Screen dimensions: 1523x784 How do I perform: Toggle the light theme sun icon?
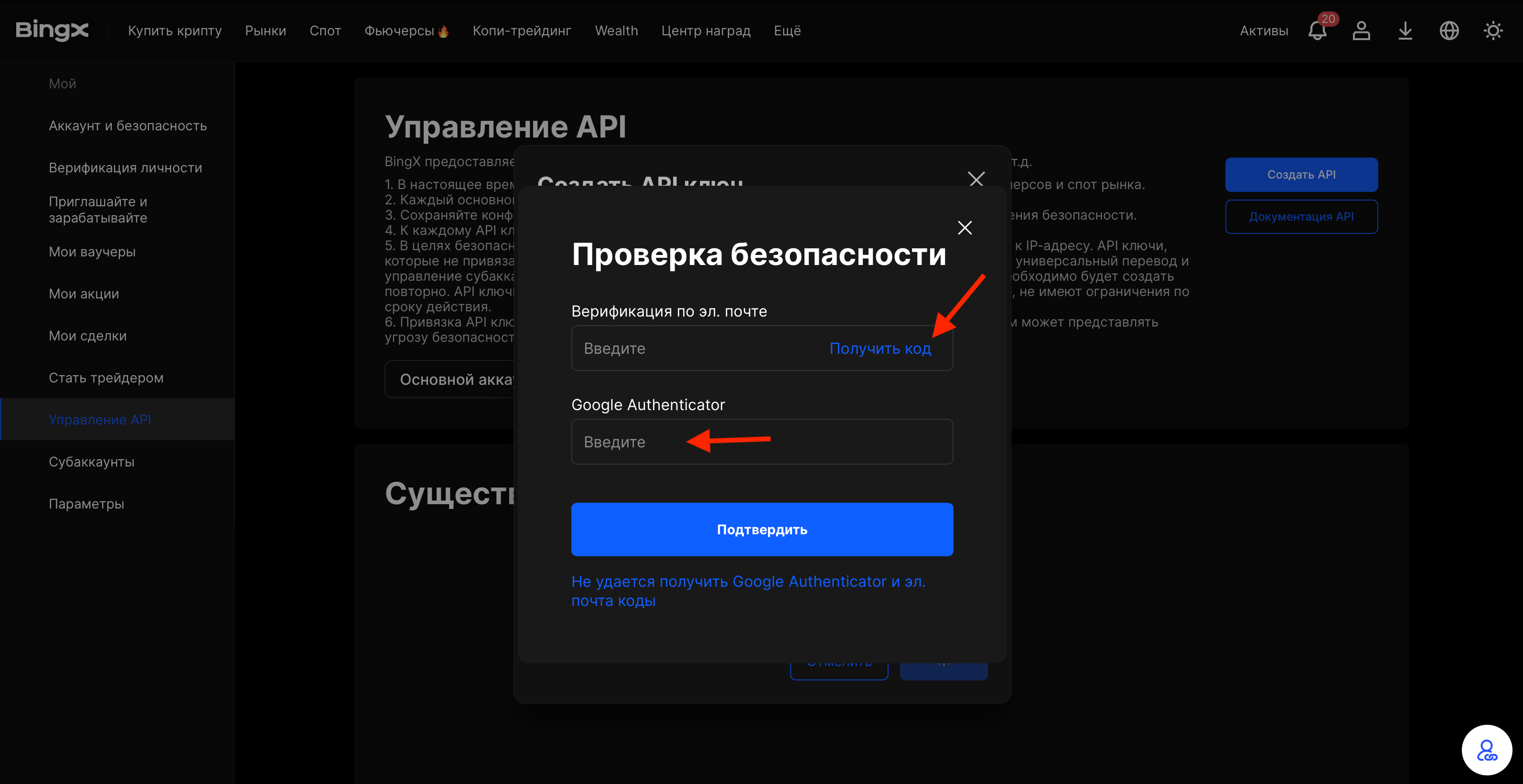1493,30
